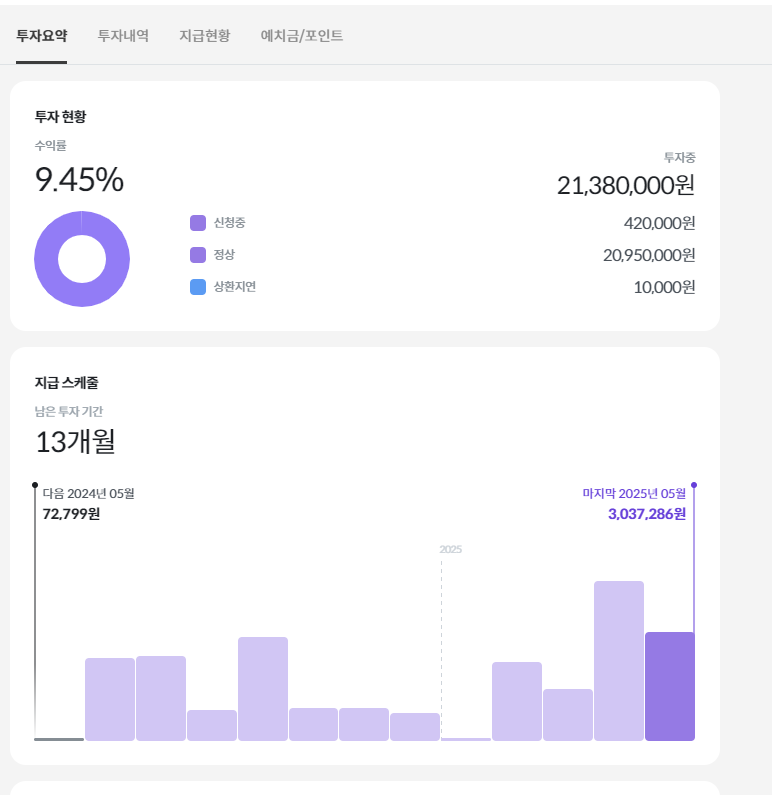The height and width of the screenshot is (795, 772).
Task: Open the 투자내역 tab
Action: click(x=123, y=36)
